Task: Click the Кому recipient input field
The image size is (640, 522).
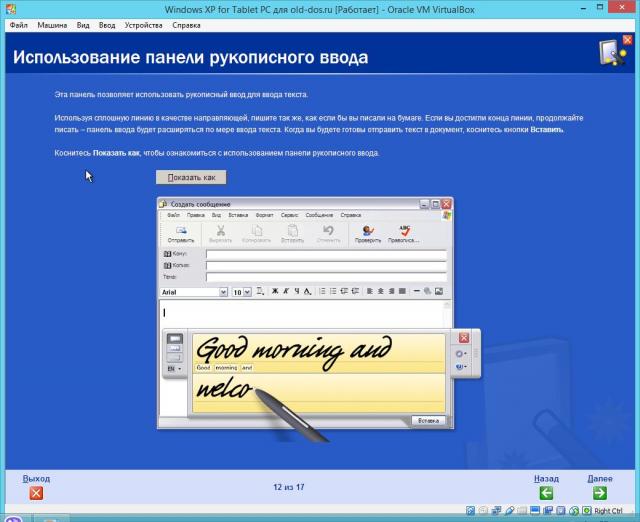Action: coord(326,255)
